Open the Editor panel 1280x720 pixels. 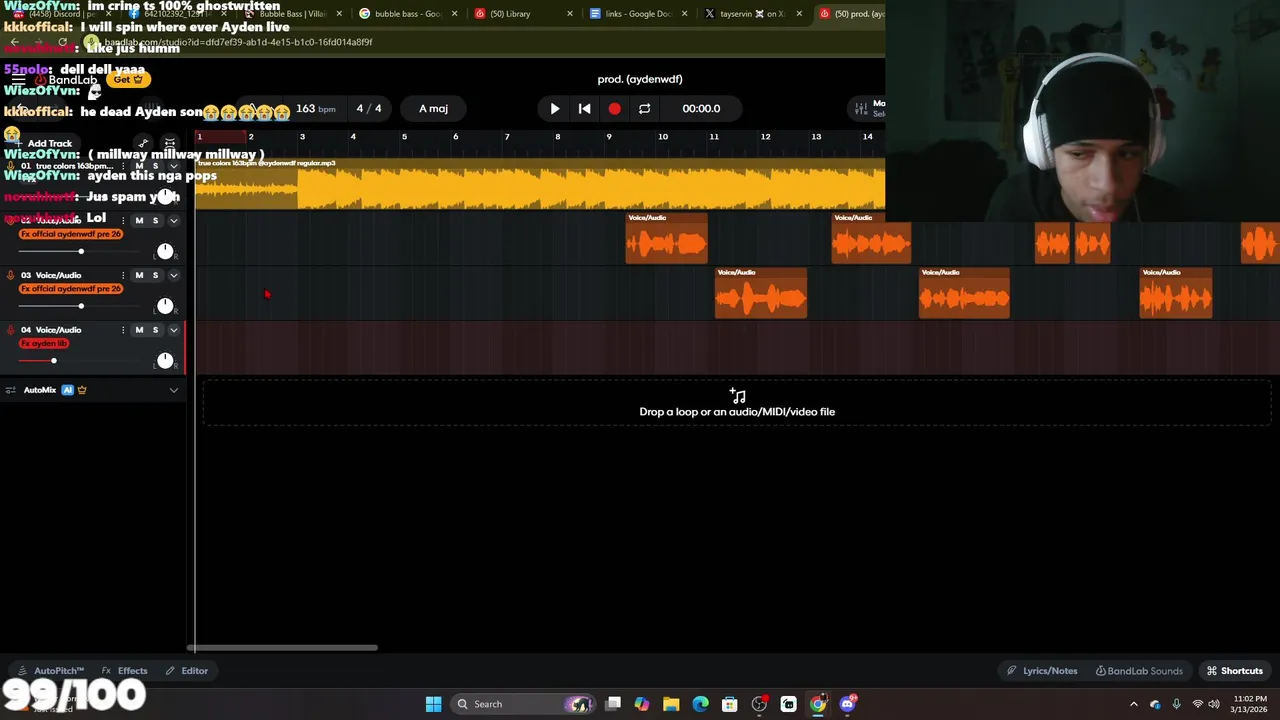click(x=187, y=671)
